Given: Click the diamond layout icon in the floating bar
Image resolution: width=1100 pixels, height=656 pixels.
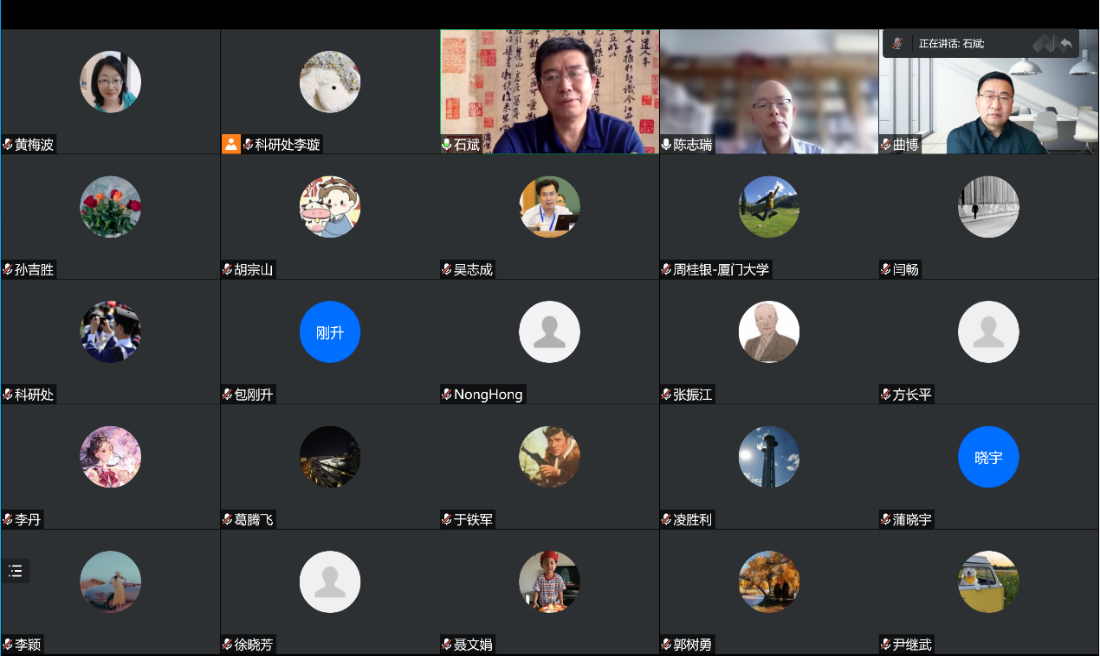Looking at the screenshot, I should (x=1043, y=44).
